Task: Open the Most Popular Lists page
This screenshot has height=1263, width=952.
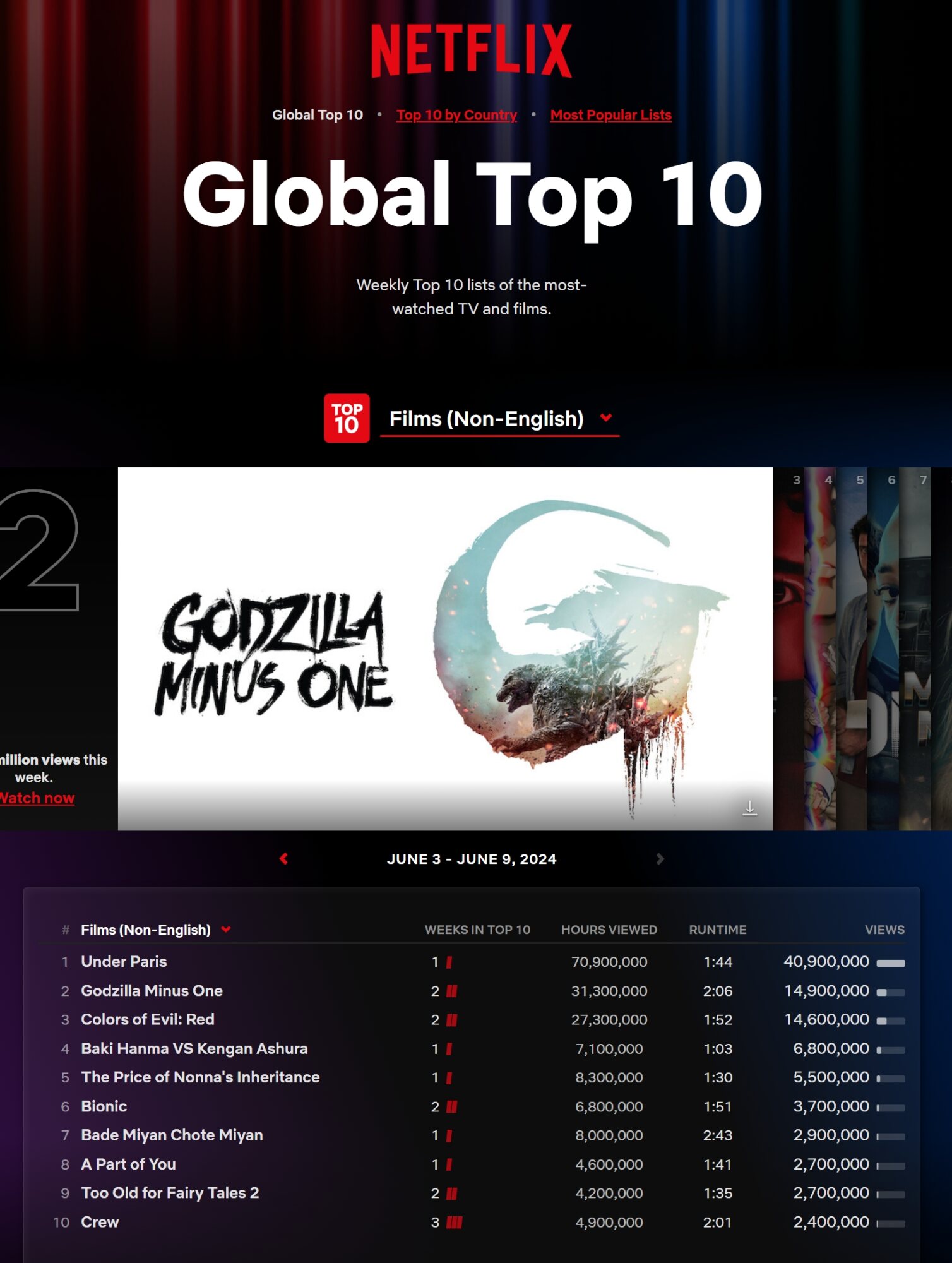Action: coord(610,115)
